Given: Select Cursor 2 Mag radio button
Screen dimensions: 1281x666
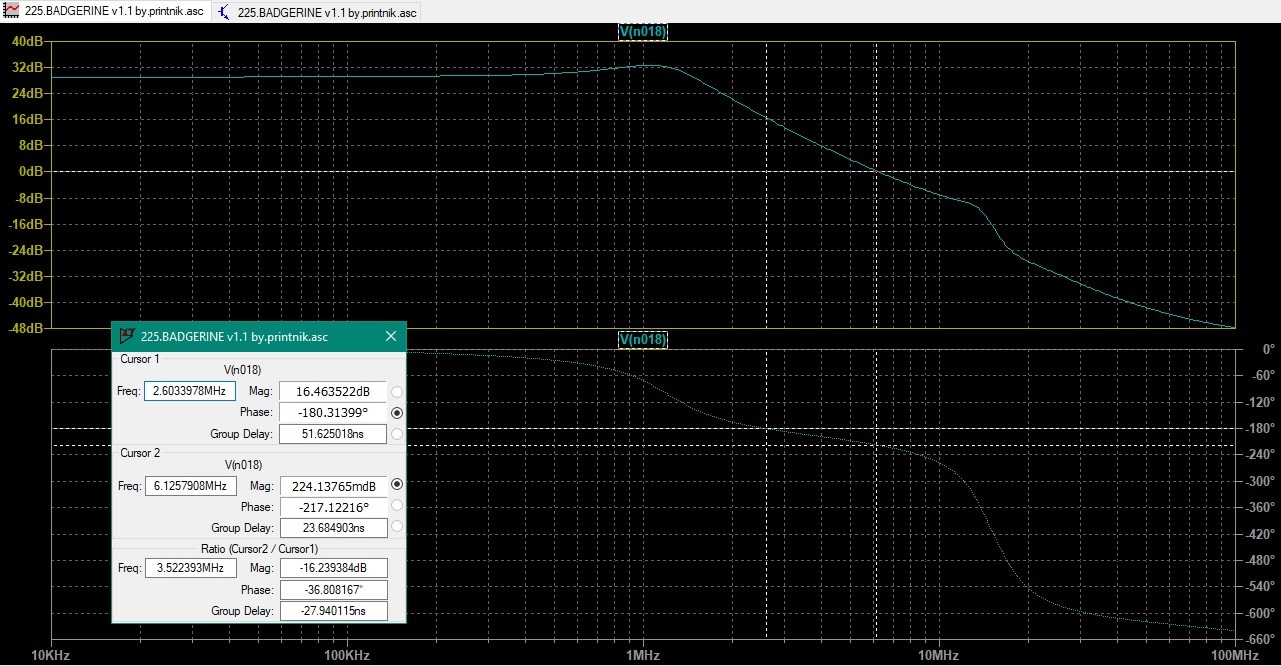Looking at the screenshot, I should (397, 484).
